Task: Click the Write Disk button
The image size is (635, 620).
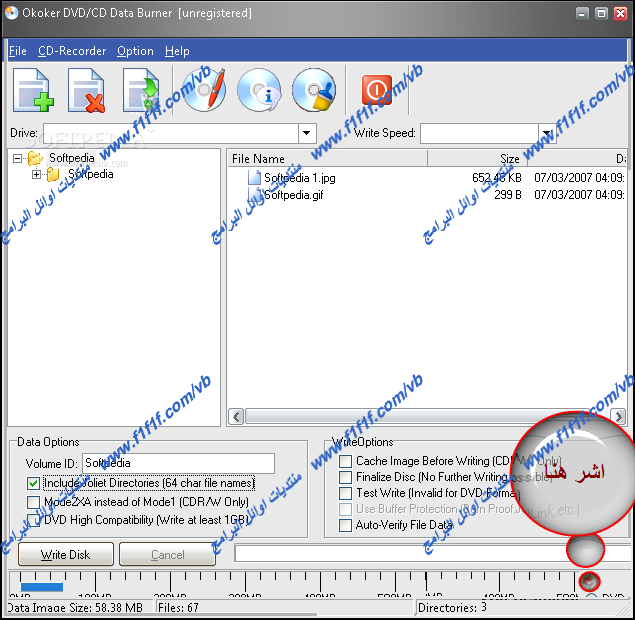Action: coord(65,554)
